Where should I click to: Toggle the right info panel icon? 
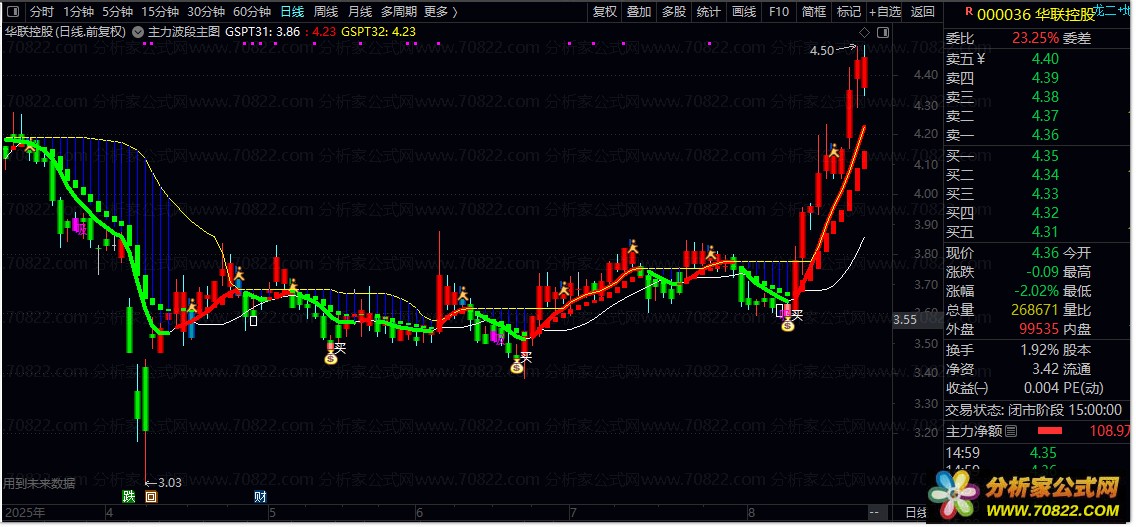click(x=882, y=33)
